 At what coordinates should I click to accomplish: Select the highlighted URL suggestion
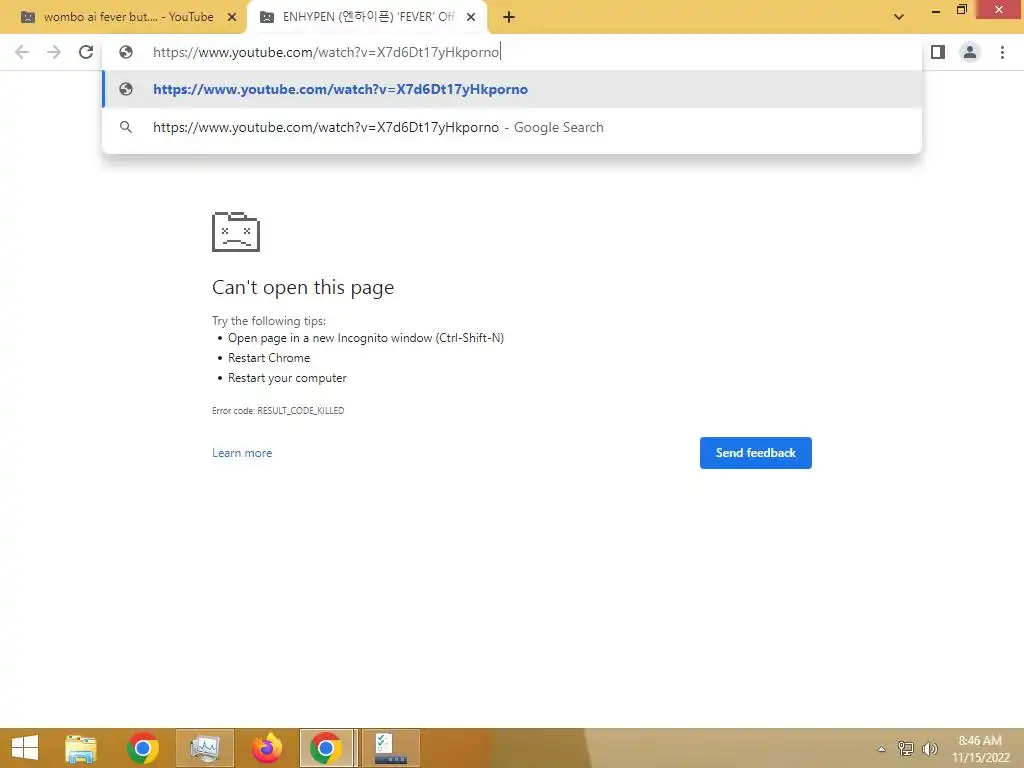[x=512, y=89]
